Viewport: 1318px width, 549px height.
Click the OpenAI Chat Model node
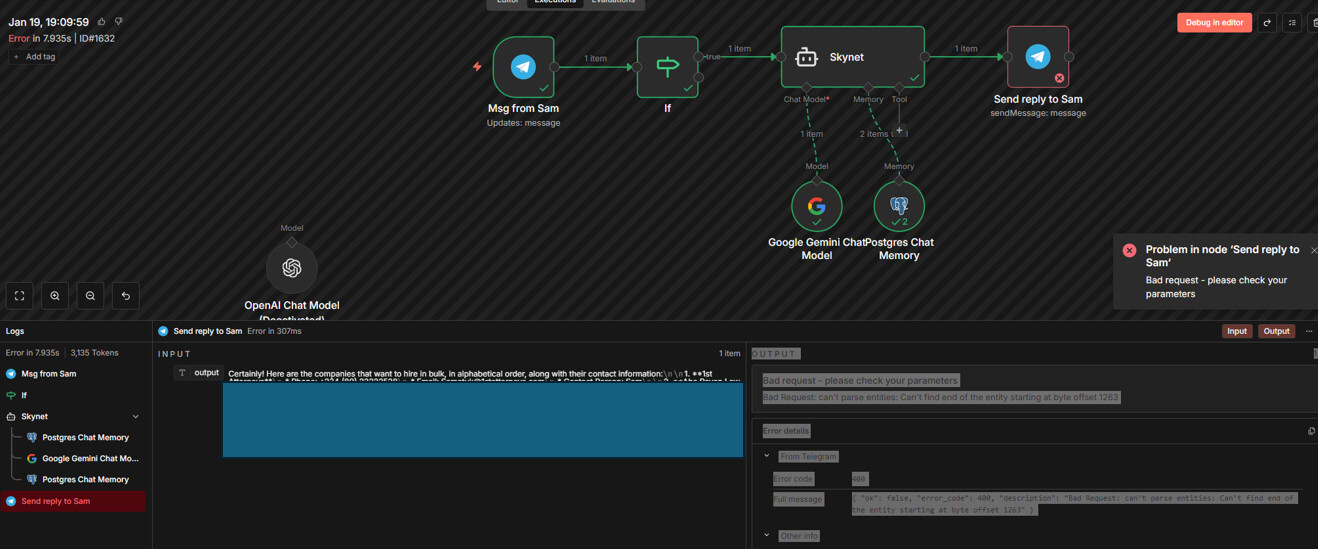[292, 268]
